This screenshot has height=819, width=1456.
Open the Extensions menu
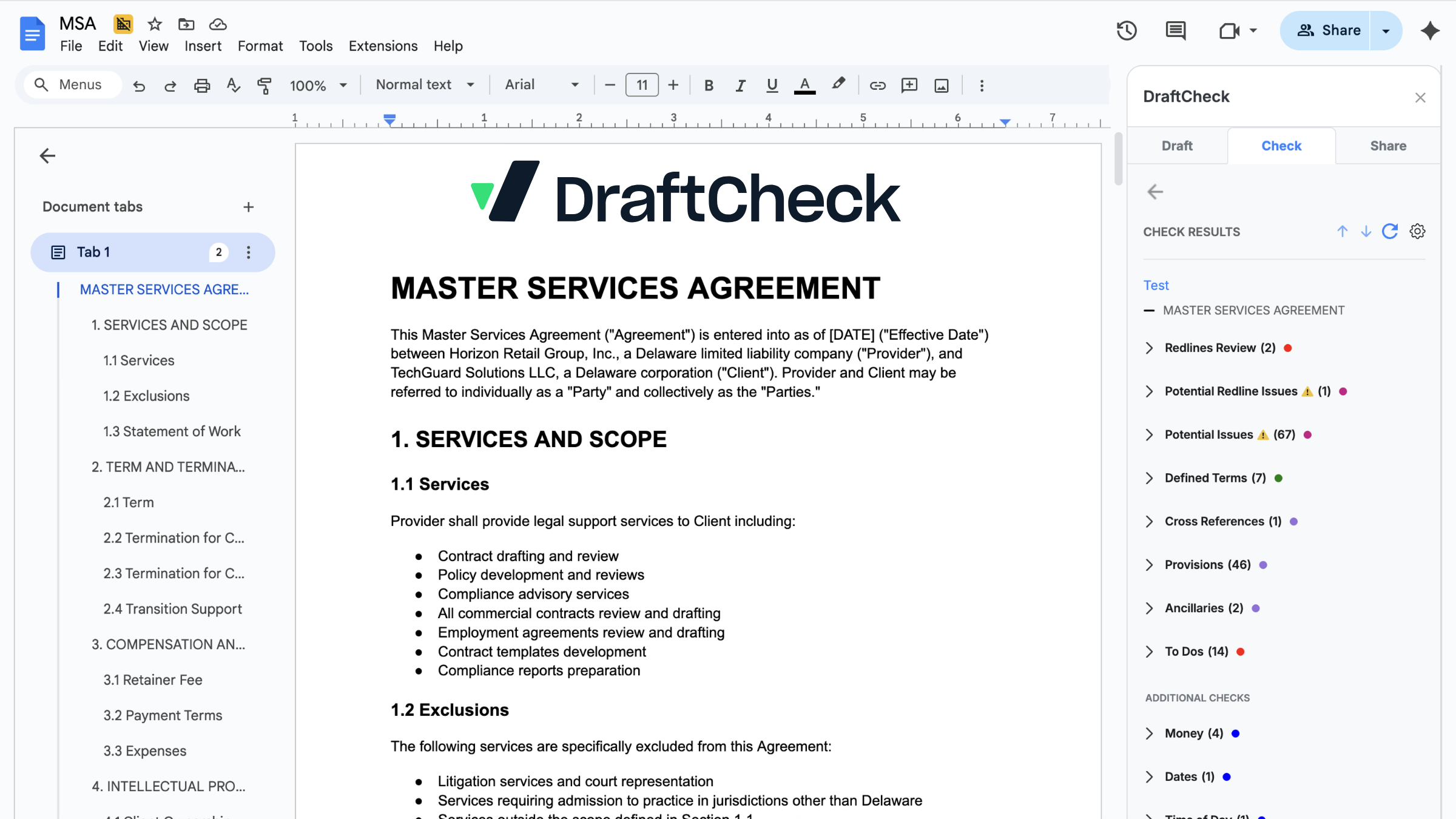(x=383, y=46)
